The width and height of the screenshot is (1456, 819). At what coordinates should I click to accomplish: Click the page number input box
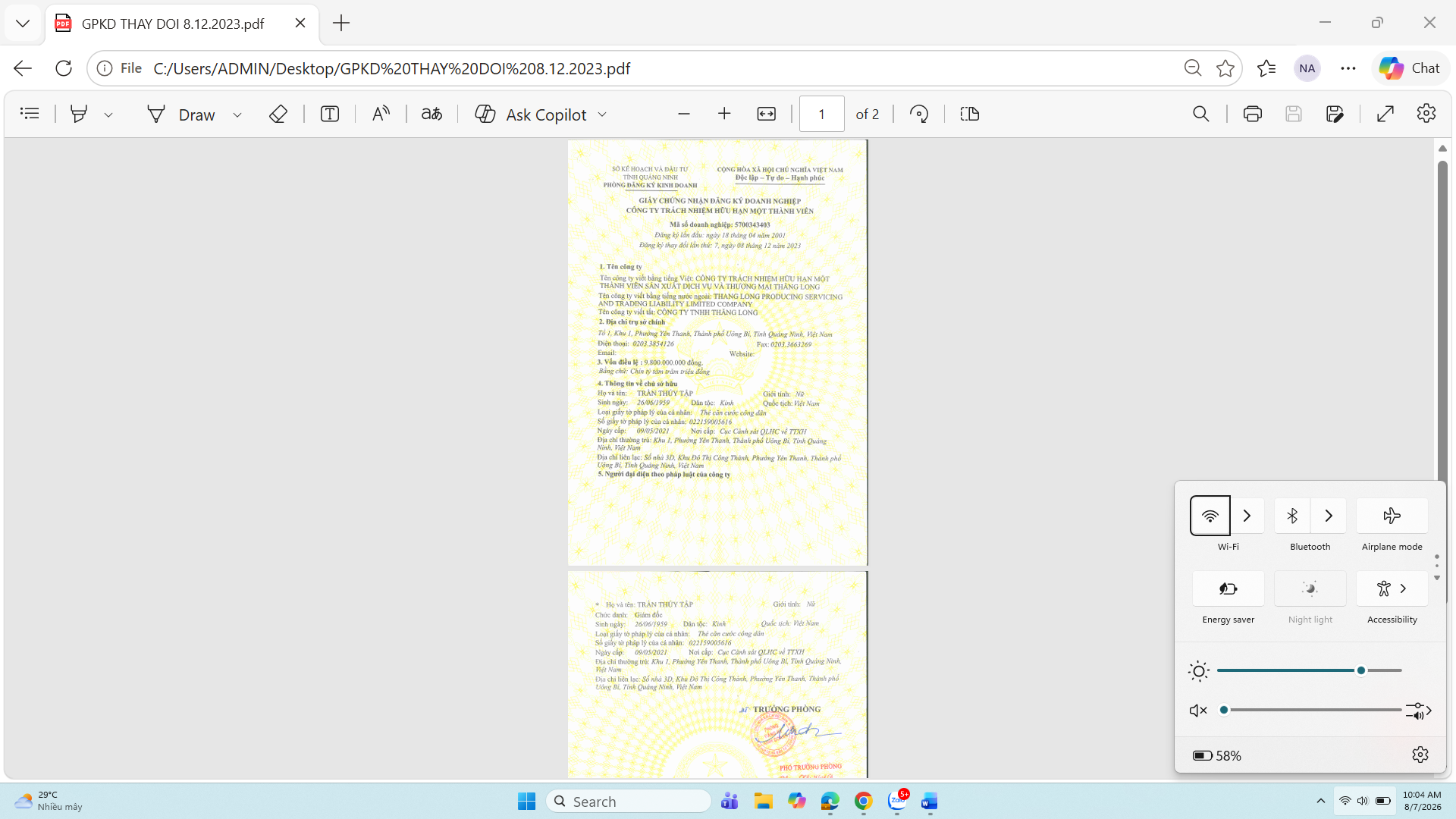pos(821,114)
